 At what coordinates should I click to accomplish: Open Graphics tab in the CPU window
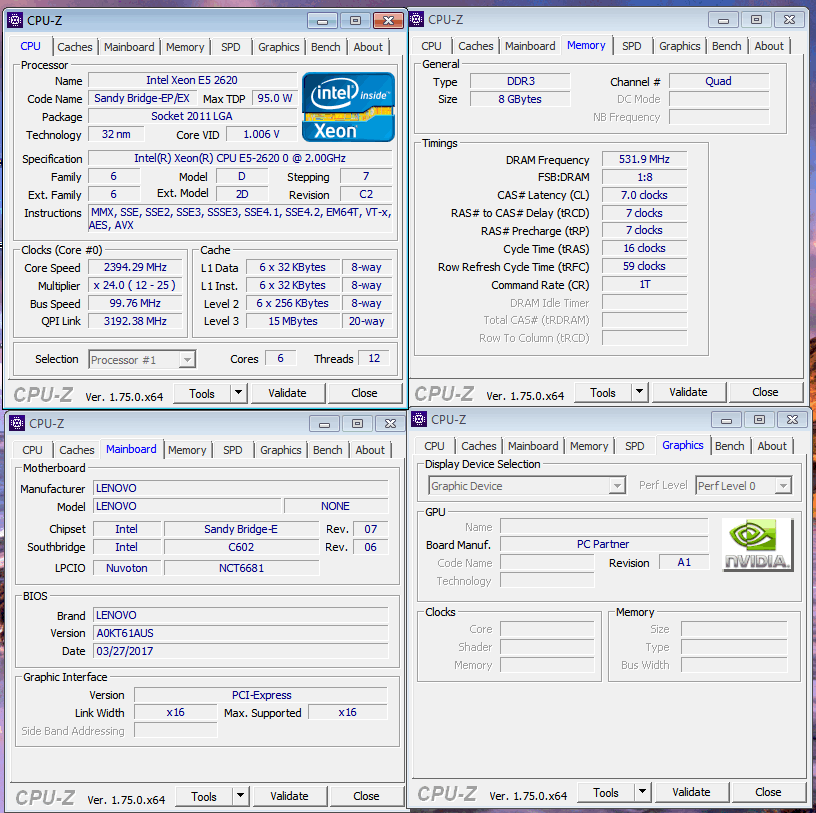point(279,47)
